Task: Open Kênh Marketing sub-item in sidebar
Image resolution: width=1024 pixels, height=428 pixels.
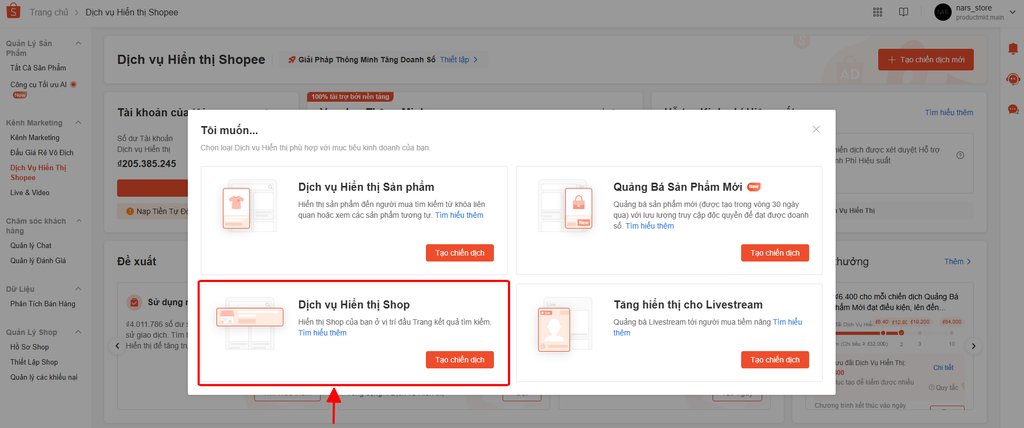Action: click(x=35, y=138)
